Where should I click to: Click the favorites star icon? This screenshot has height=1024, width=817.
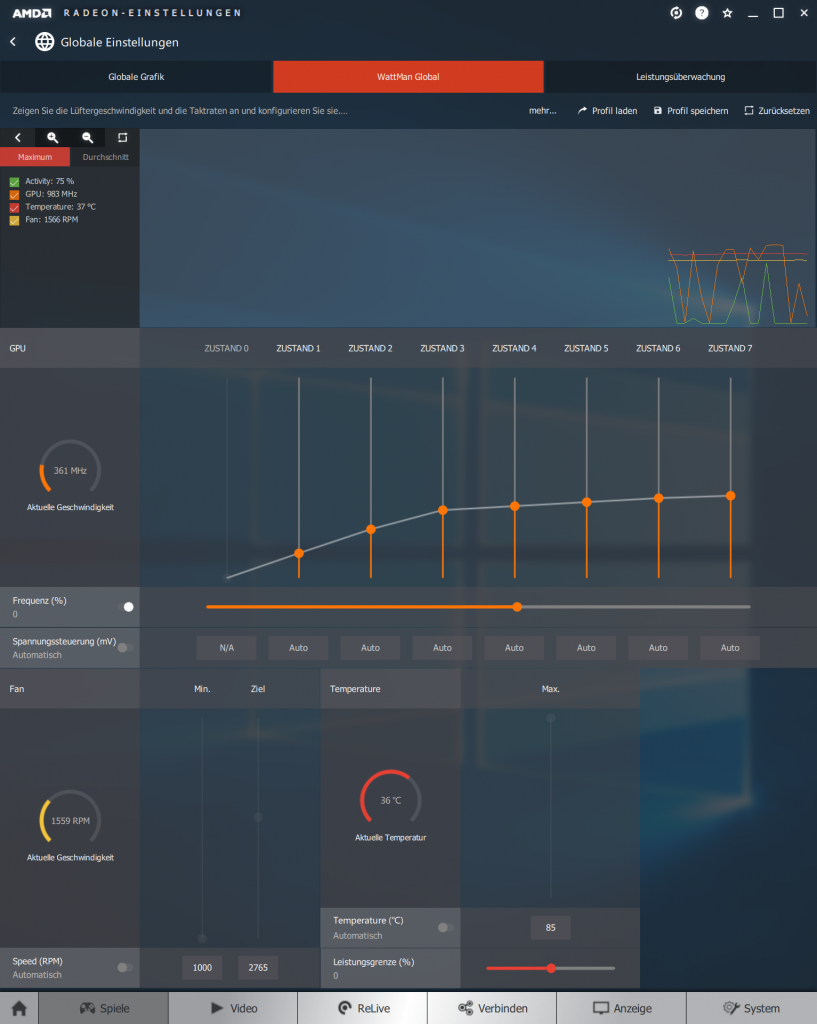click(x=727, y=13)
